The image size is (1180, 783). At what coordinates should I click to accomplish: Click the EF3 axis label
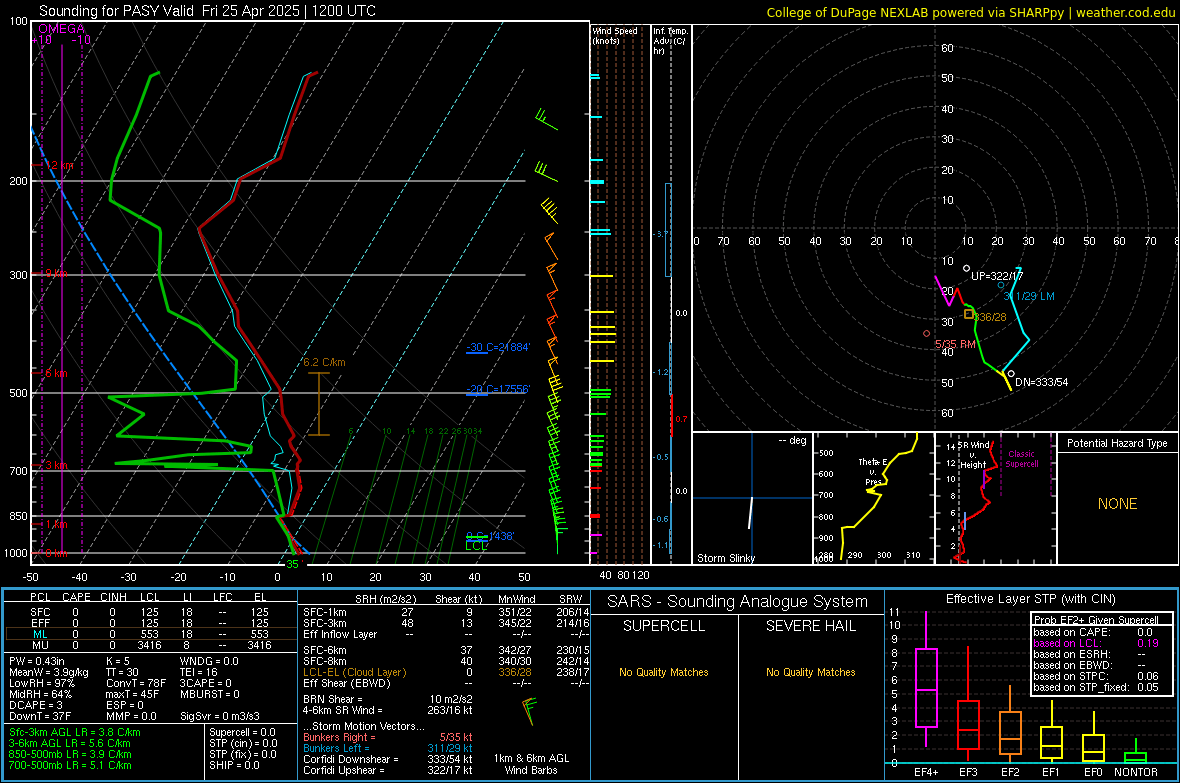[x=968, y=772]
